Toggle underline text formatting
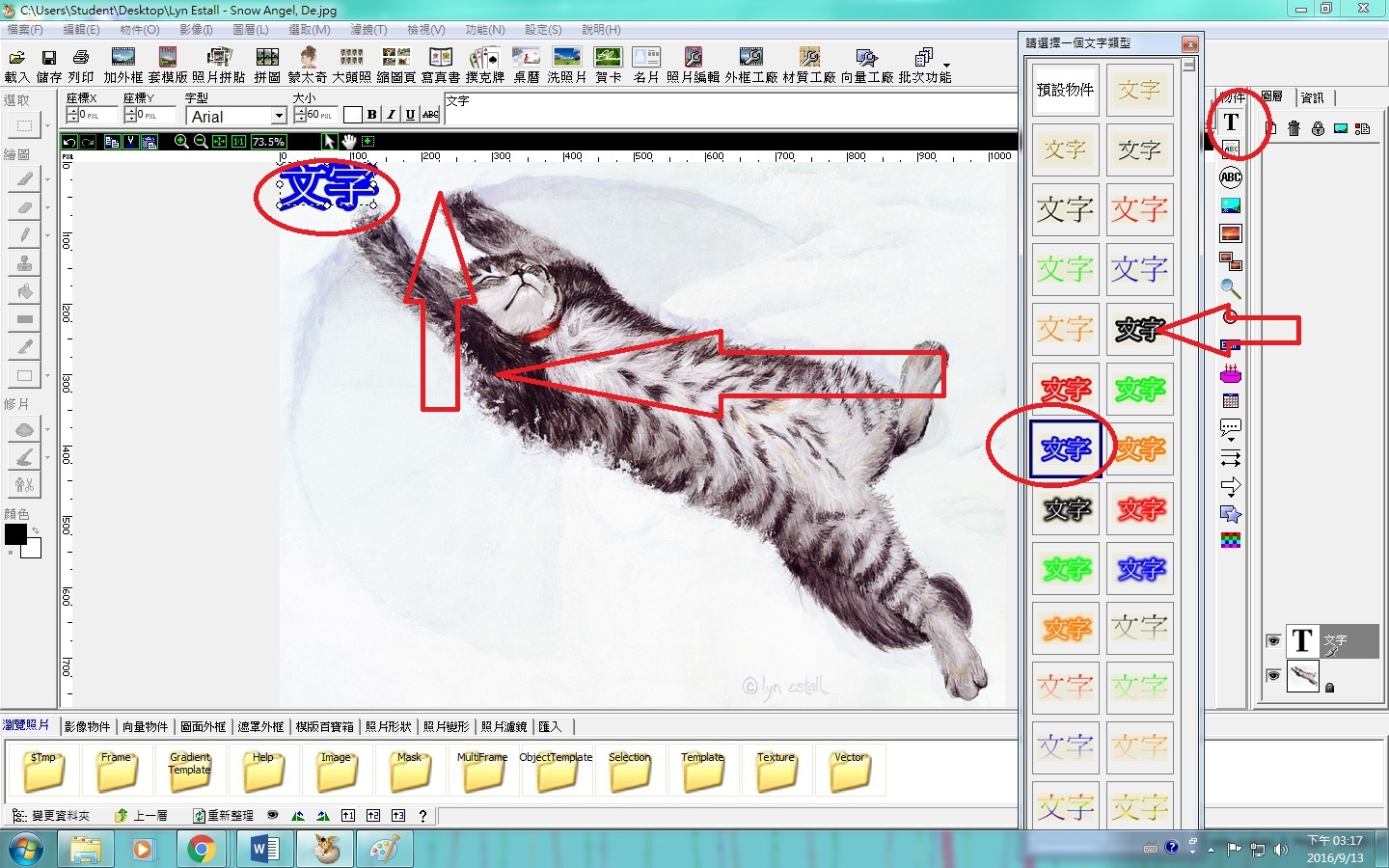Screen dimensions: 1389x868 point(410,115)
